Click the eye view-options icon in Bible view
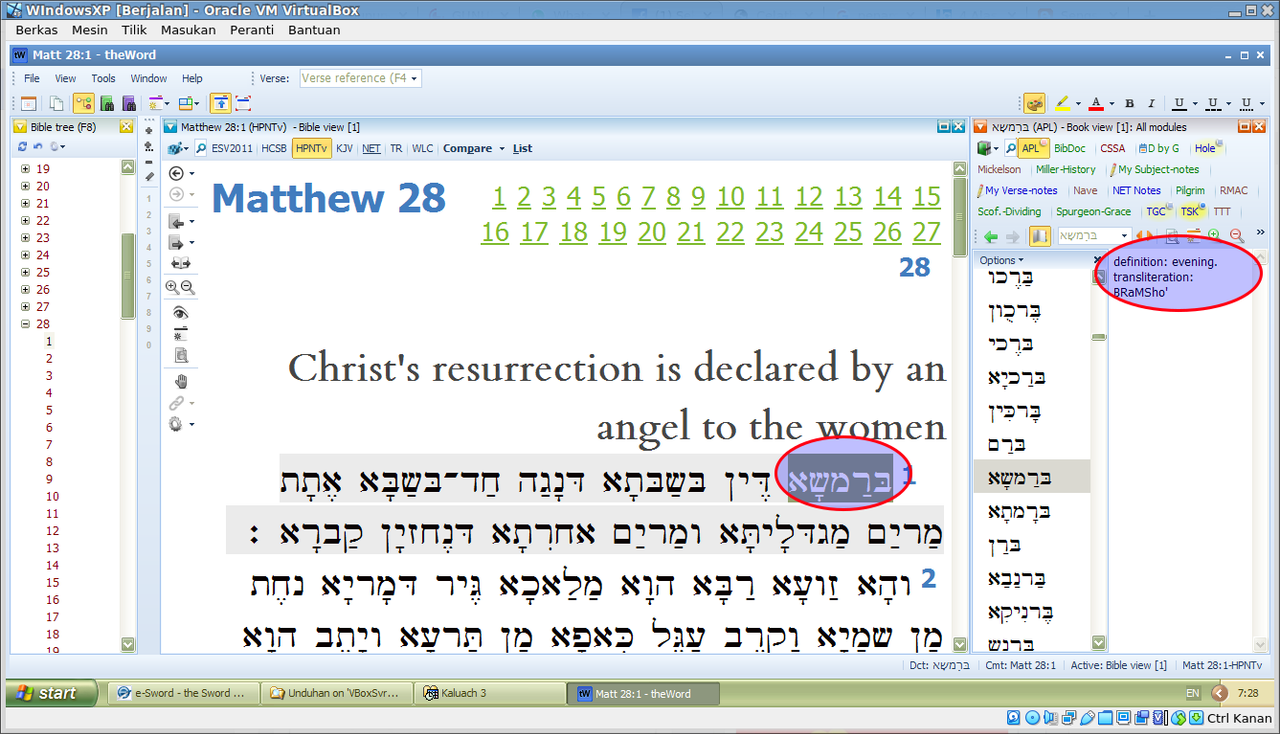This screenshot has width=1280, height=734. tap(181, 312)
